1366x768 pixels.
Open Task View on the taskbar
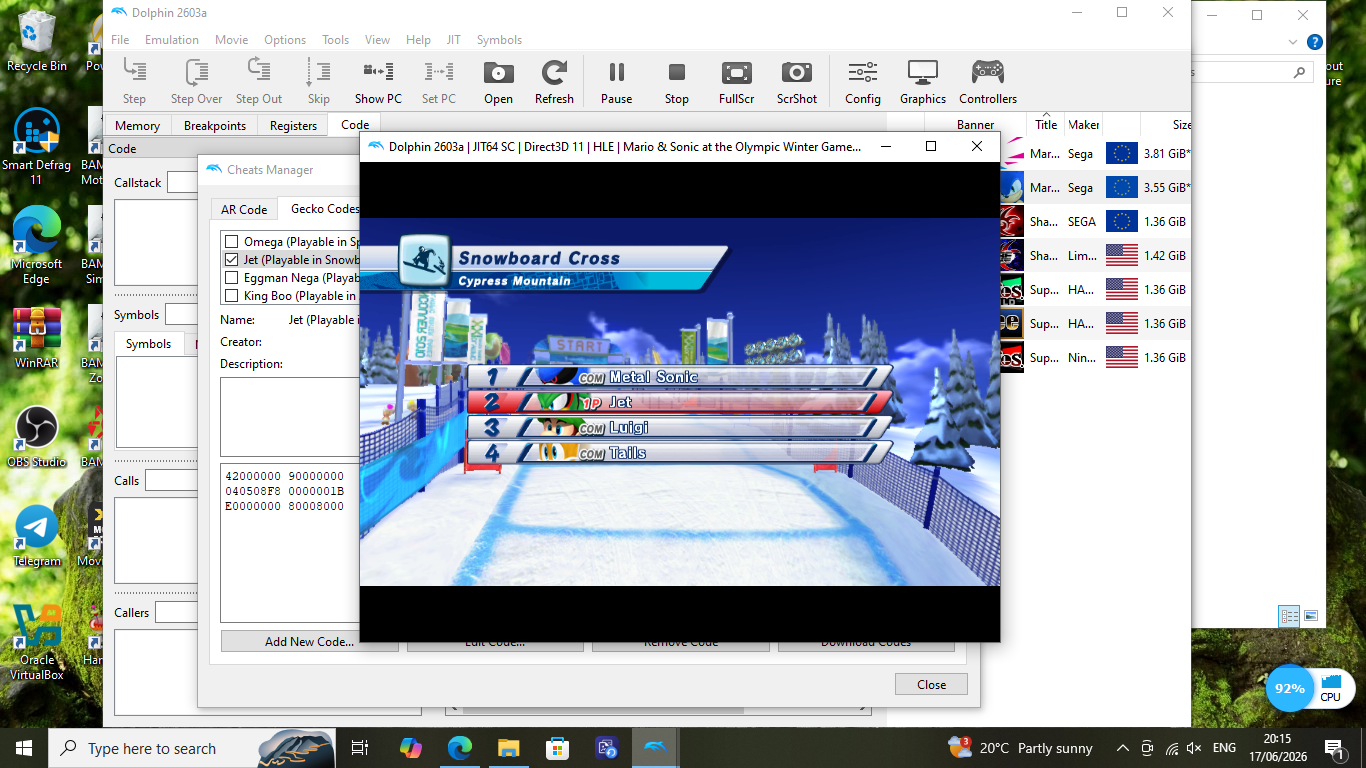click(x=360, y=748)
